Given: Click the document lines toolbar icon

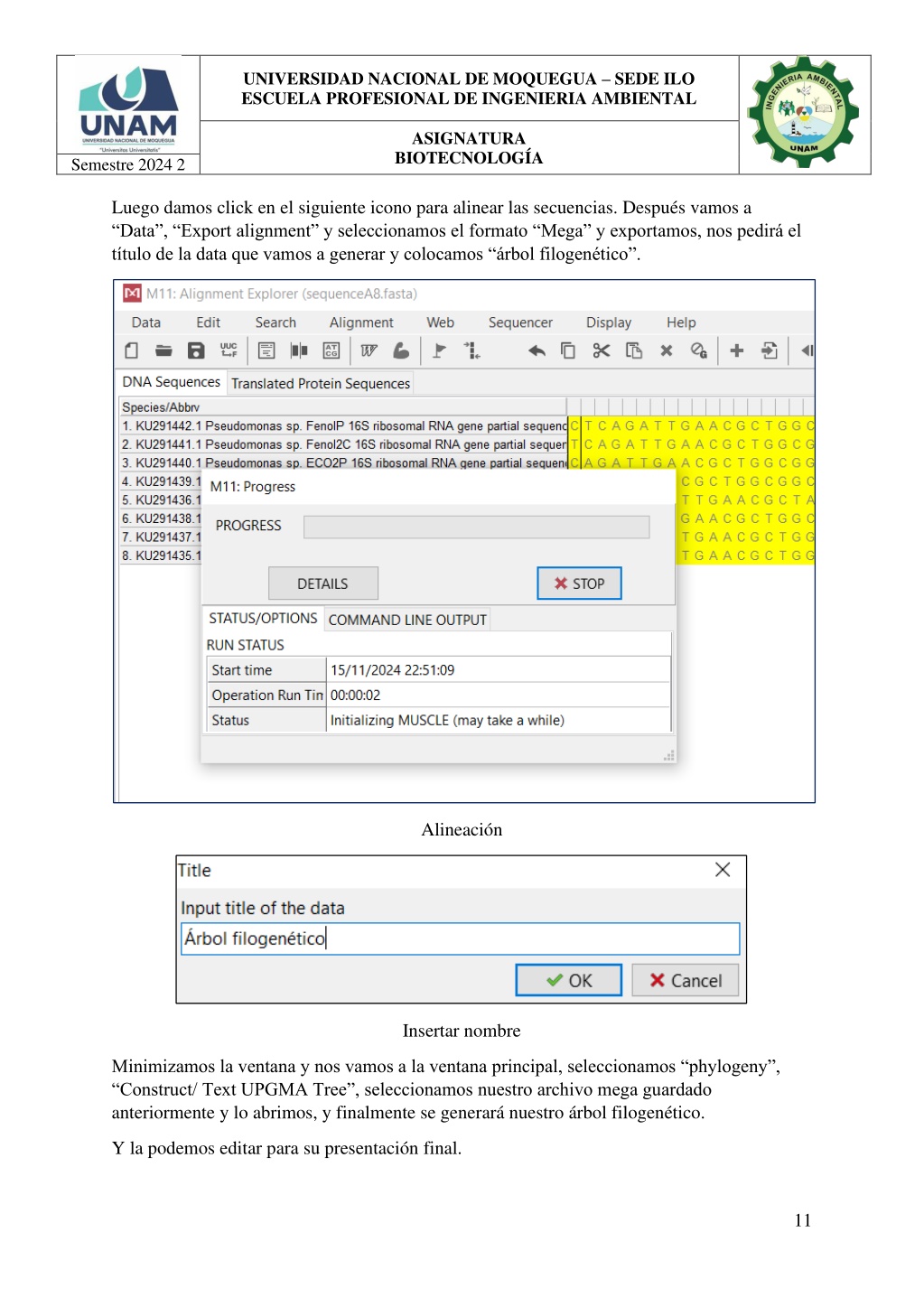Looking at the screenshot, I should click(x=266, y=350).
